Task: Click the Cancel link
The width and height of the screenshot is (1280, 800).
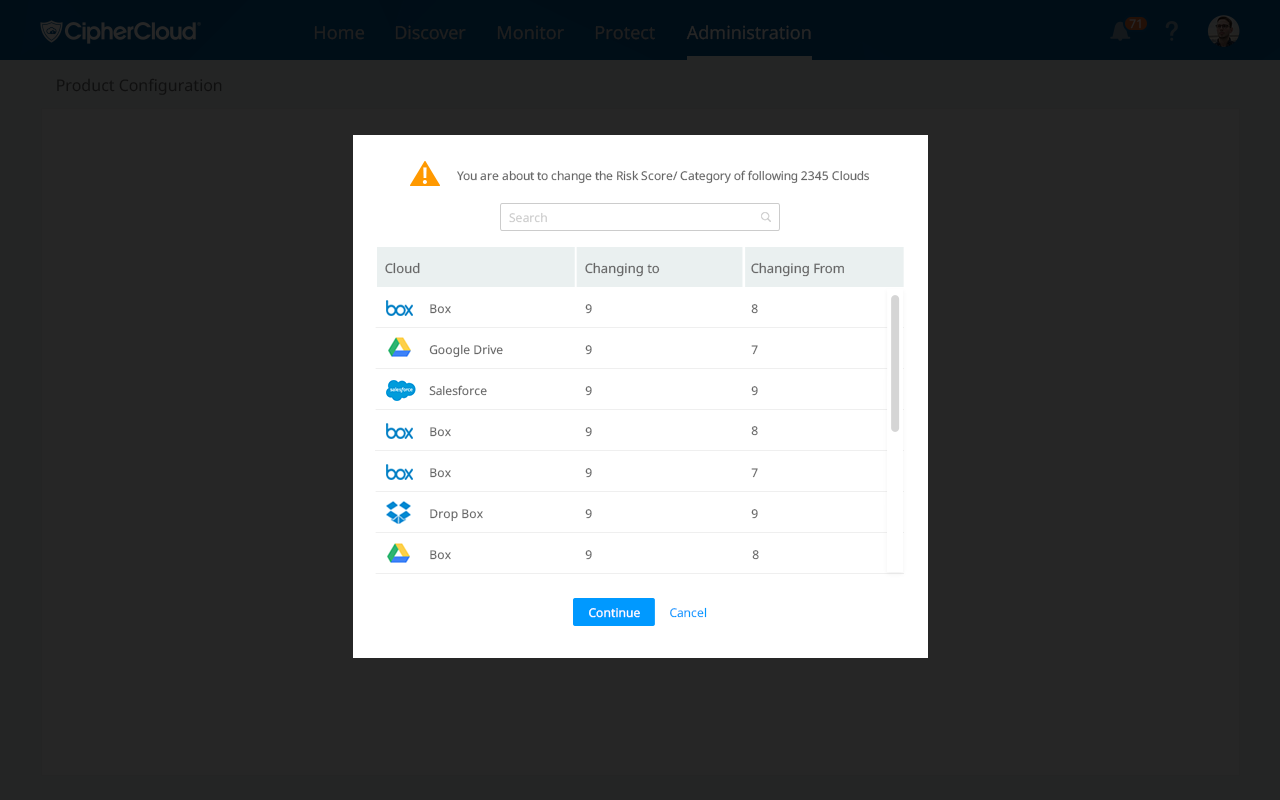Action: (x=688, y=612)
